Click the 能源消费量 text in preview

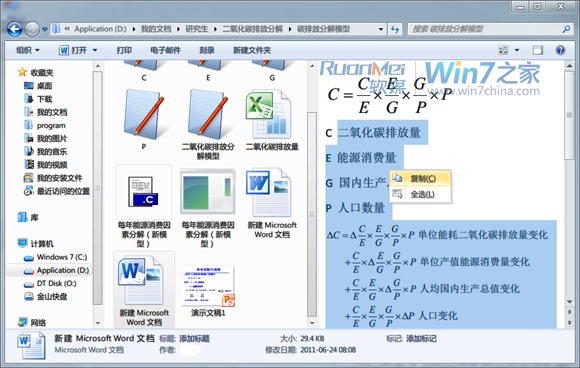[x=366, y=158]
